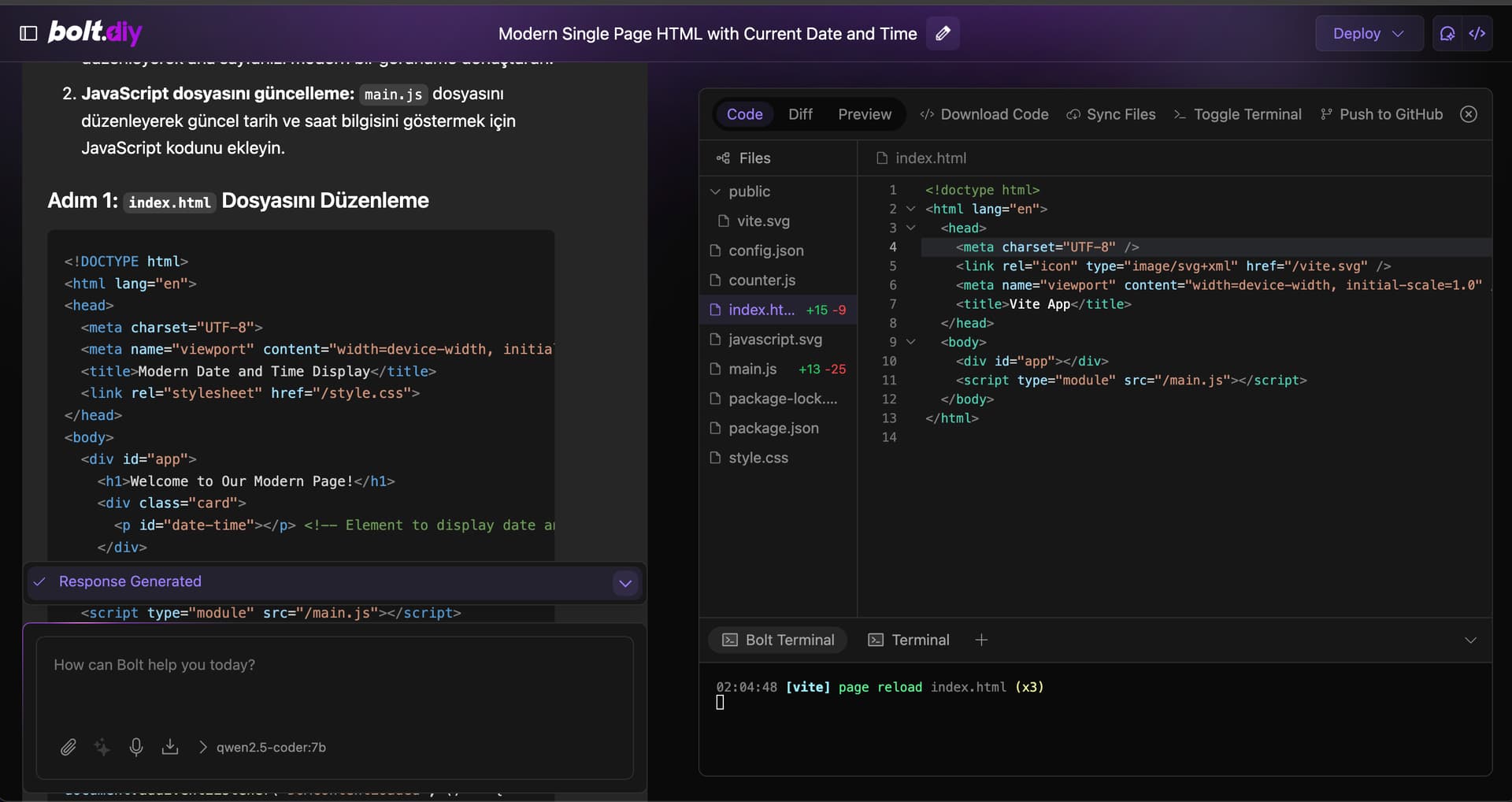Image resolution: width=1512 pixels, height=802 pixels.
Task: Click Push to GitHub
Action: tap(1381, 114)
